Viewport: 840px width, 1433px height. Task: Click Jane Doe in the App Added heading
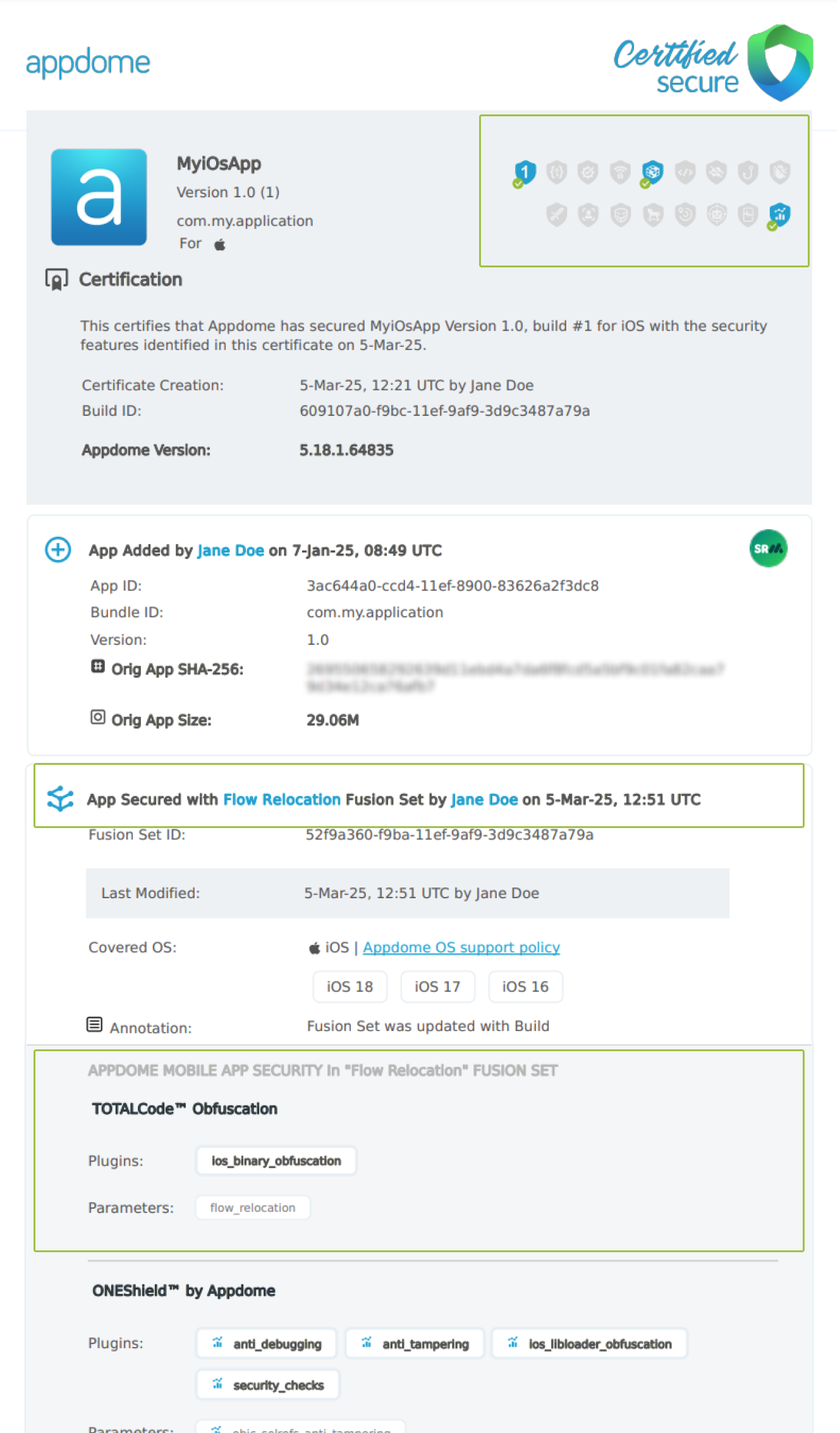tap(231, 551)
